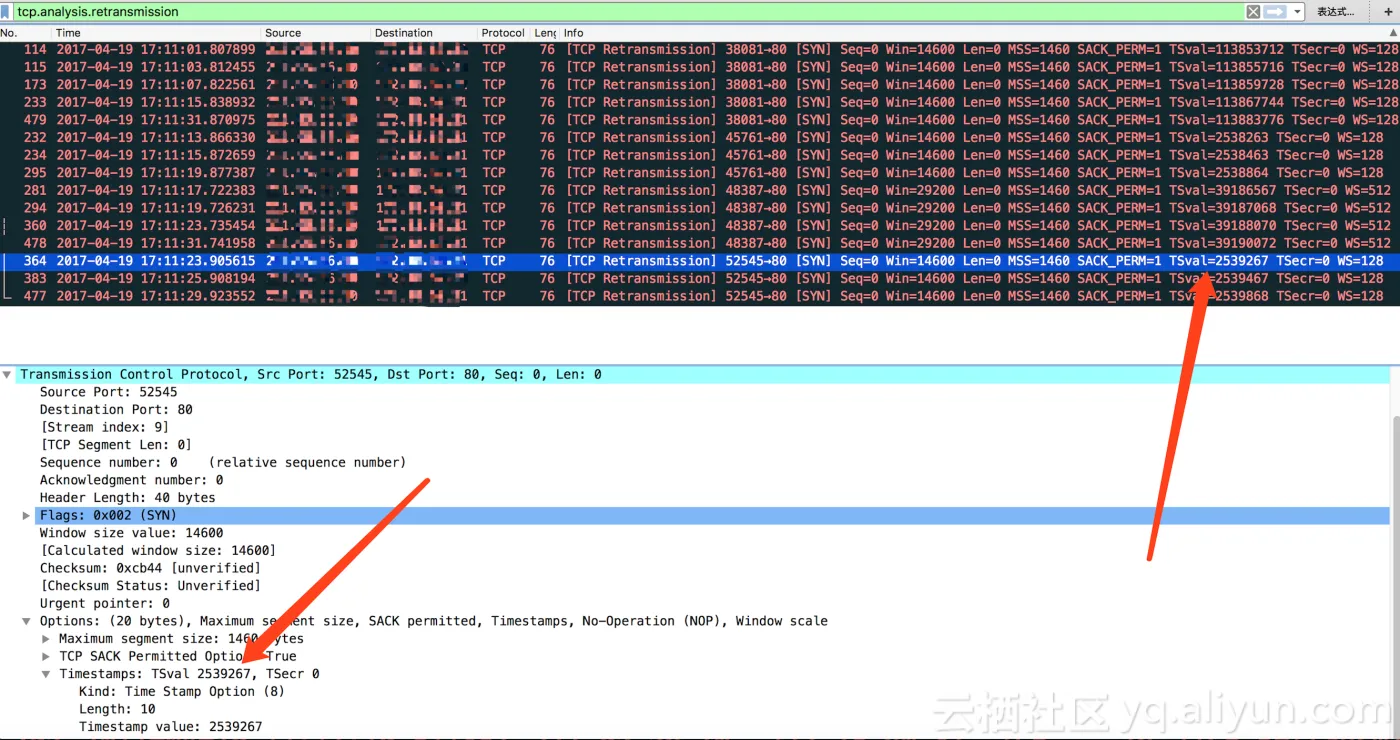
Task: Select packet number 477 row
Action: coord(700,296)
